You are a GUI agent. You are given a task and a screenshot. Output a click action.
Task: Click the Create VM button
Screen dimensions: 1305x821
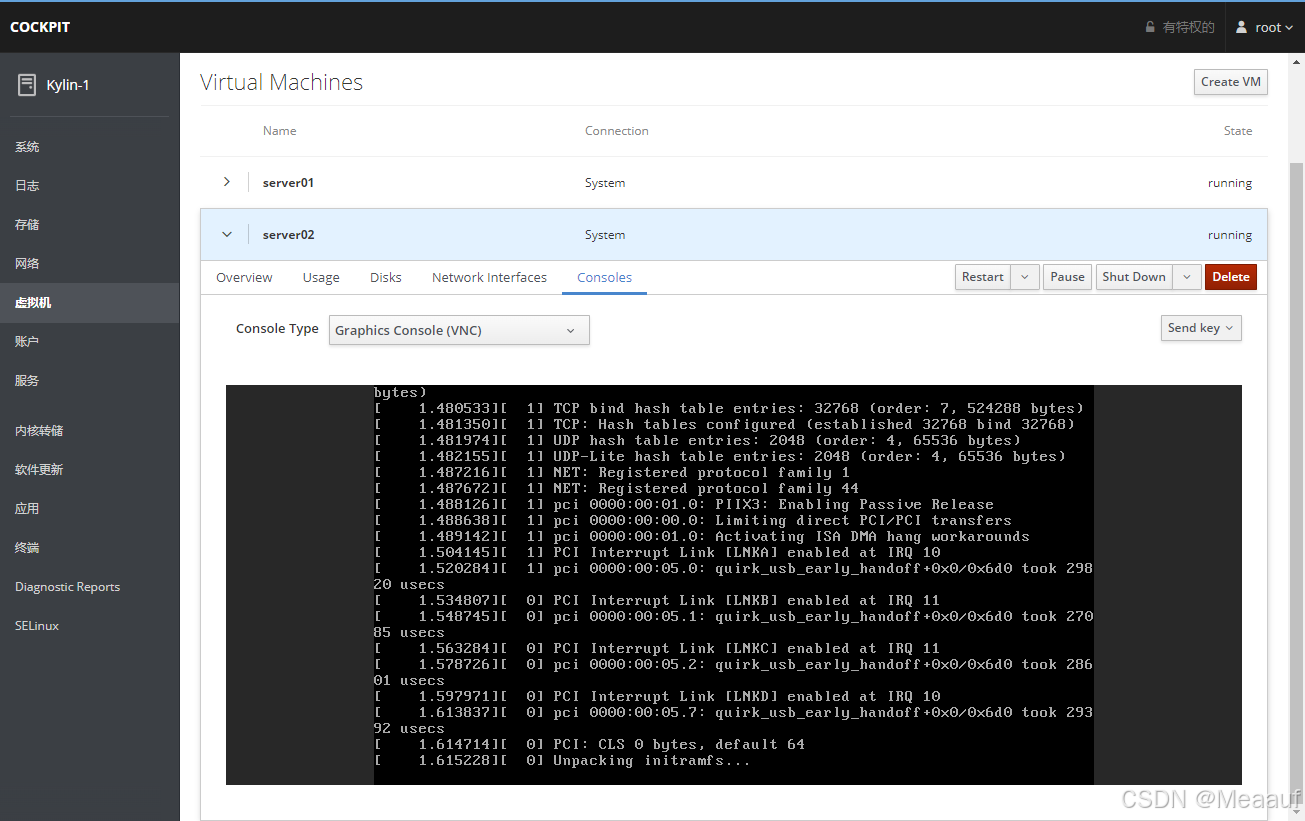pos(1230,82)
